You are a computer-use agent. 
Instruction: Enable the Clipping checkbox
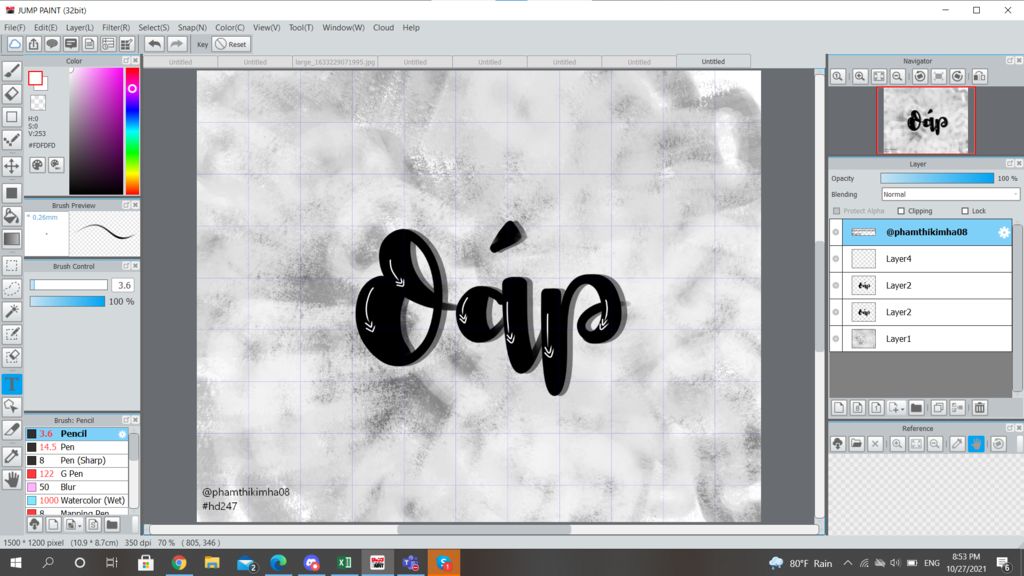pyautogui.click(x=901, y=211)
